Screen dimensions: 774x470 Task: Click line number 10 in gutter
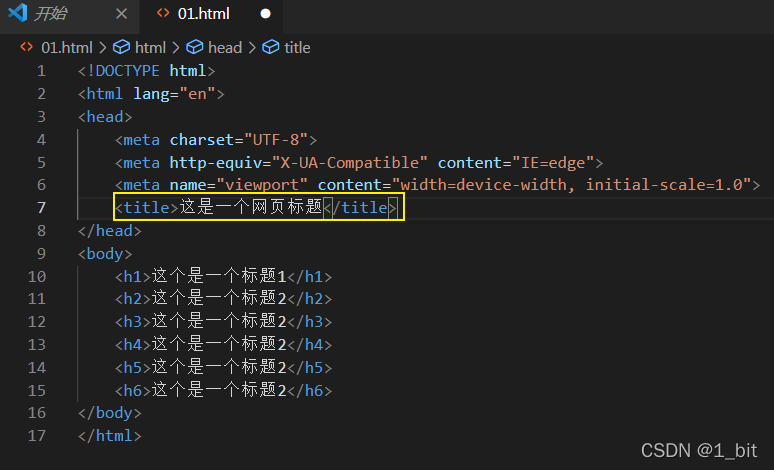pyautogui.click(x=37, y=276)
